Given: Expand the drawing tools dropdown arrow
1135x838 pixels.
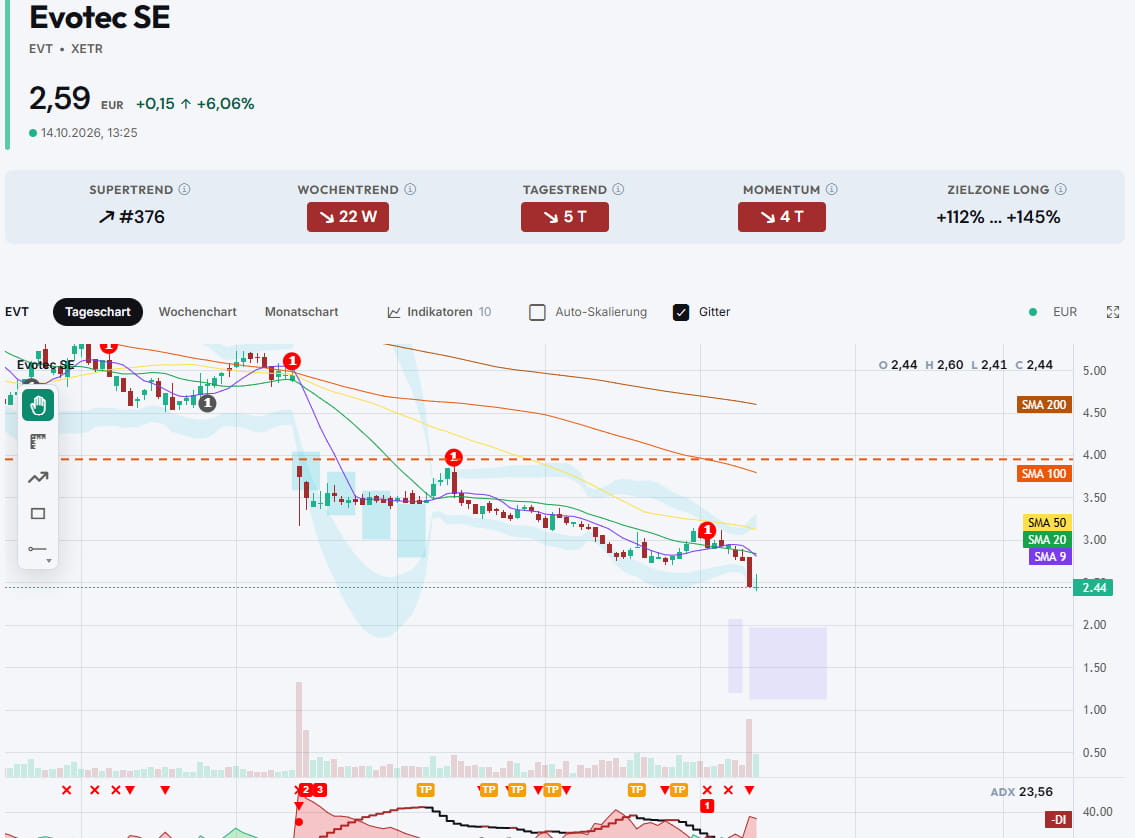Looking at the screenshot, I should (48, 561).
